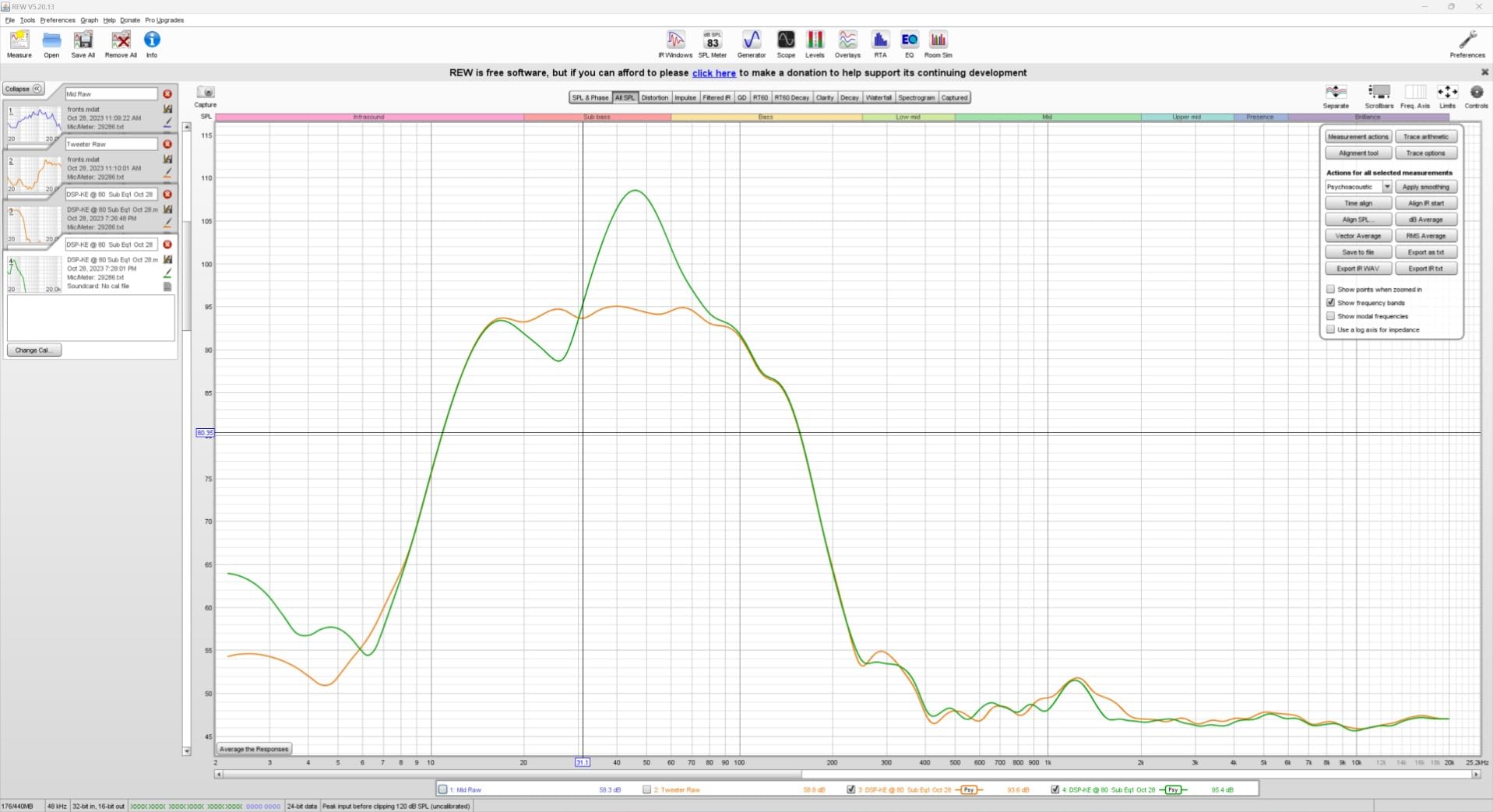Select the Tweeter Raw measurement thumbnail
The image size is (1493, 812).
[x=34, y=174]
